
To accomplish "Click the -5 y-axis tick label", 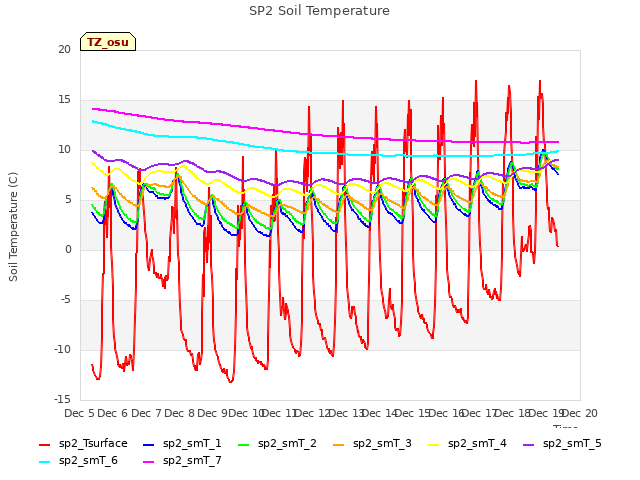I will (64, 299).
